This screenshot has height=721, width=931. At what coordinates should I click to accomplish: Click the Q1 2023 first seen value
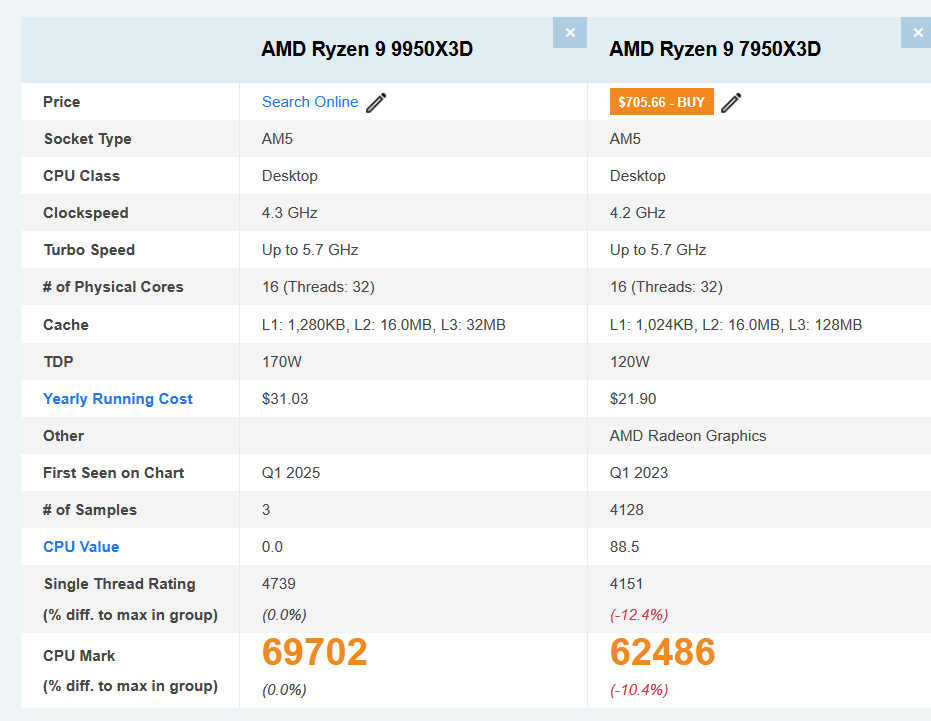639,473
